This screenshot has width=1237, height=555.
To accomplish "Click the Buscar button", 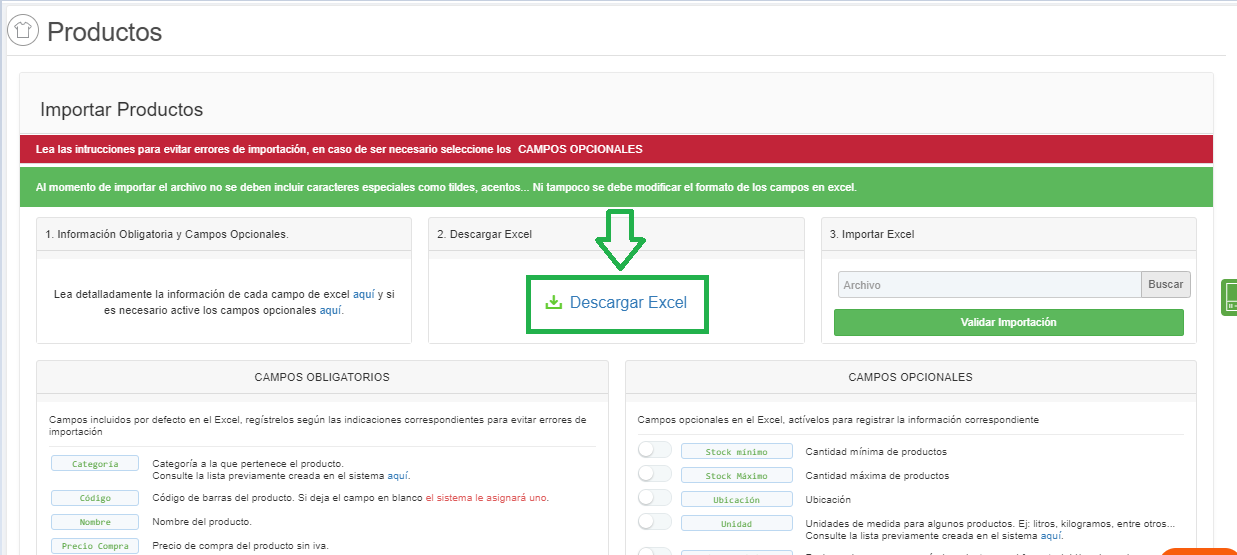I will pos(1166,285).
